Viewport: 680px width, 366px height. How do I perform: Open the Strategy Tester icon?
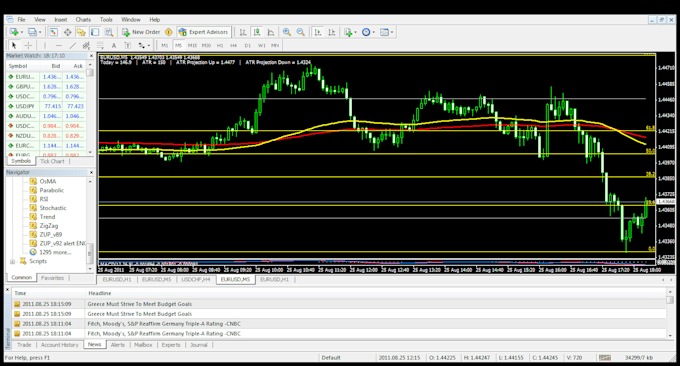[109, 32]
